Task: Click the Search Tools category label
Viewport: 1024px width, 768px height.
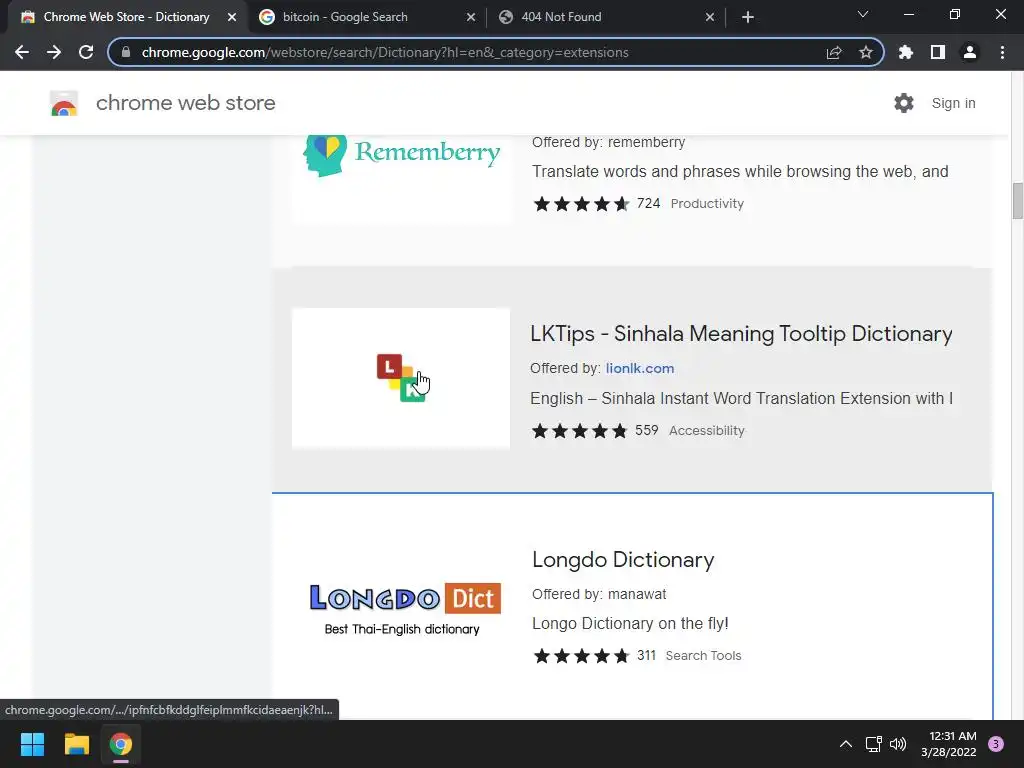Action: tap(703, 656)
